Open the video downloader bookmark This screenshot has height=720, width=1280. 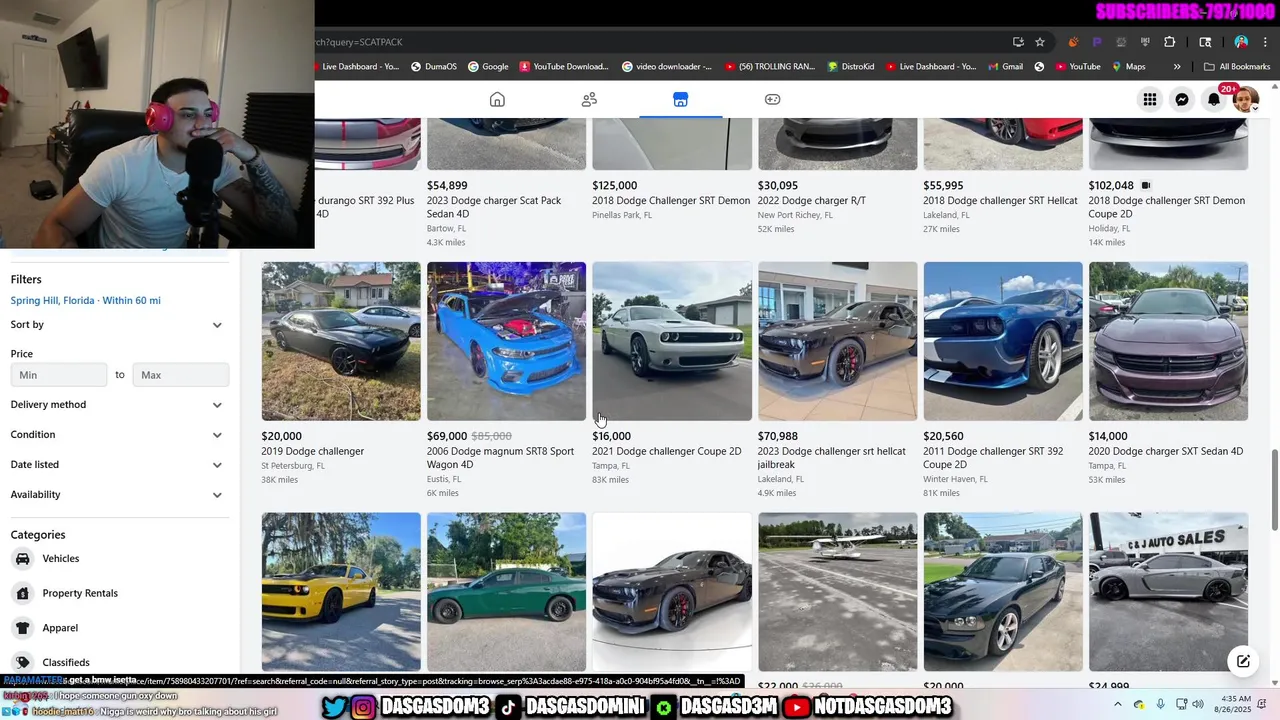click(x=667, y=67)
